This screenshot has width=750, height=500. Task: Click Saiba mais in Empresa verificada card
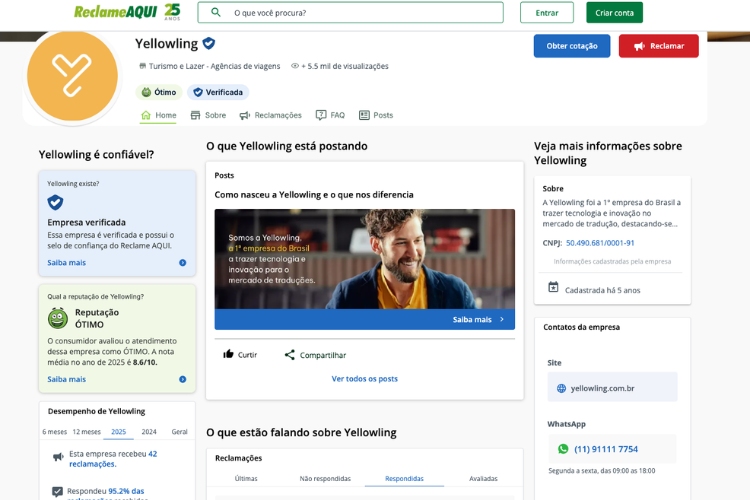66,263
